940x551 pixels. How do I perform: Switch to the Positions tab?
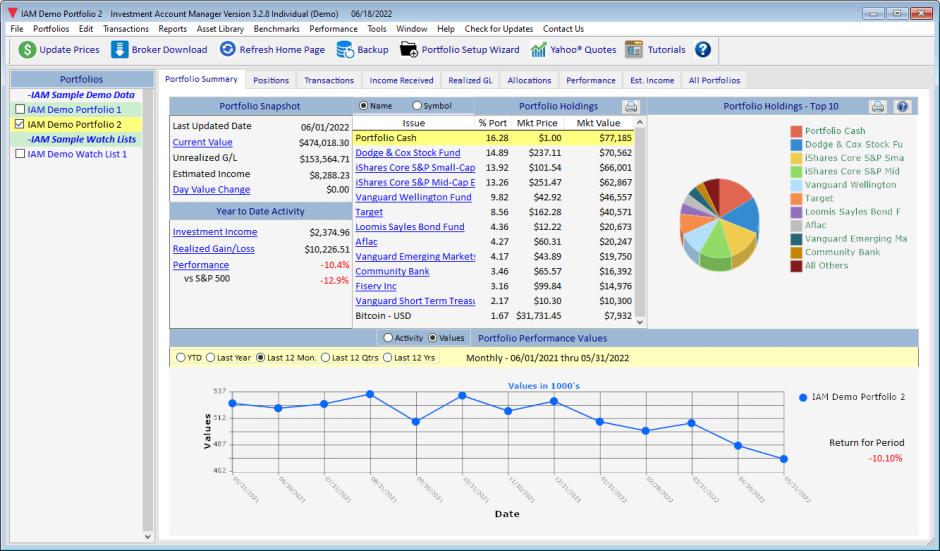(x=271, y=80)
